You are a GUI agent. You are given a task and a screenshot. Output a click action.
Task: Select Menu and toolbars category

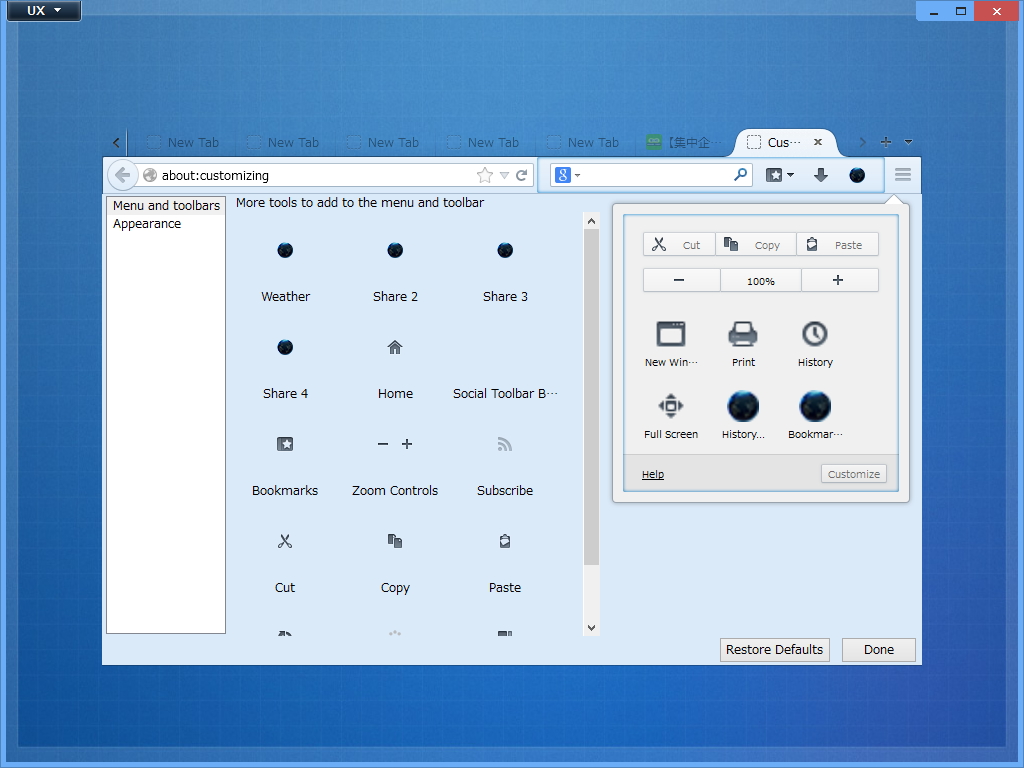166,205
